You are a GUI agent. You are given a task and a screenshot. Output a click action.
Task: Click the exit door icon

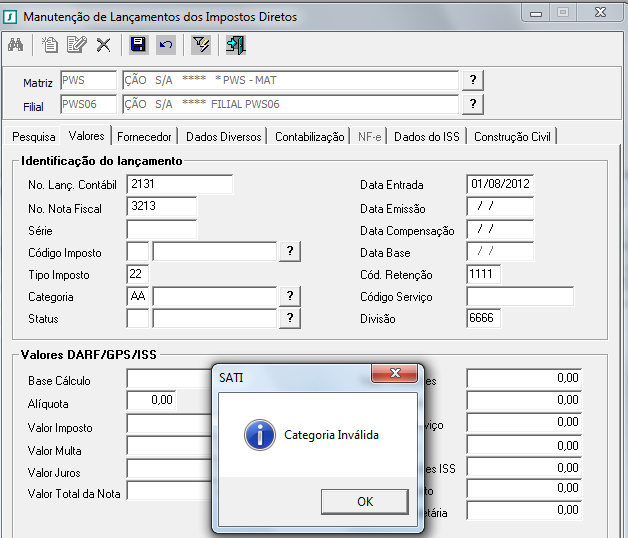236,44
